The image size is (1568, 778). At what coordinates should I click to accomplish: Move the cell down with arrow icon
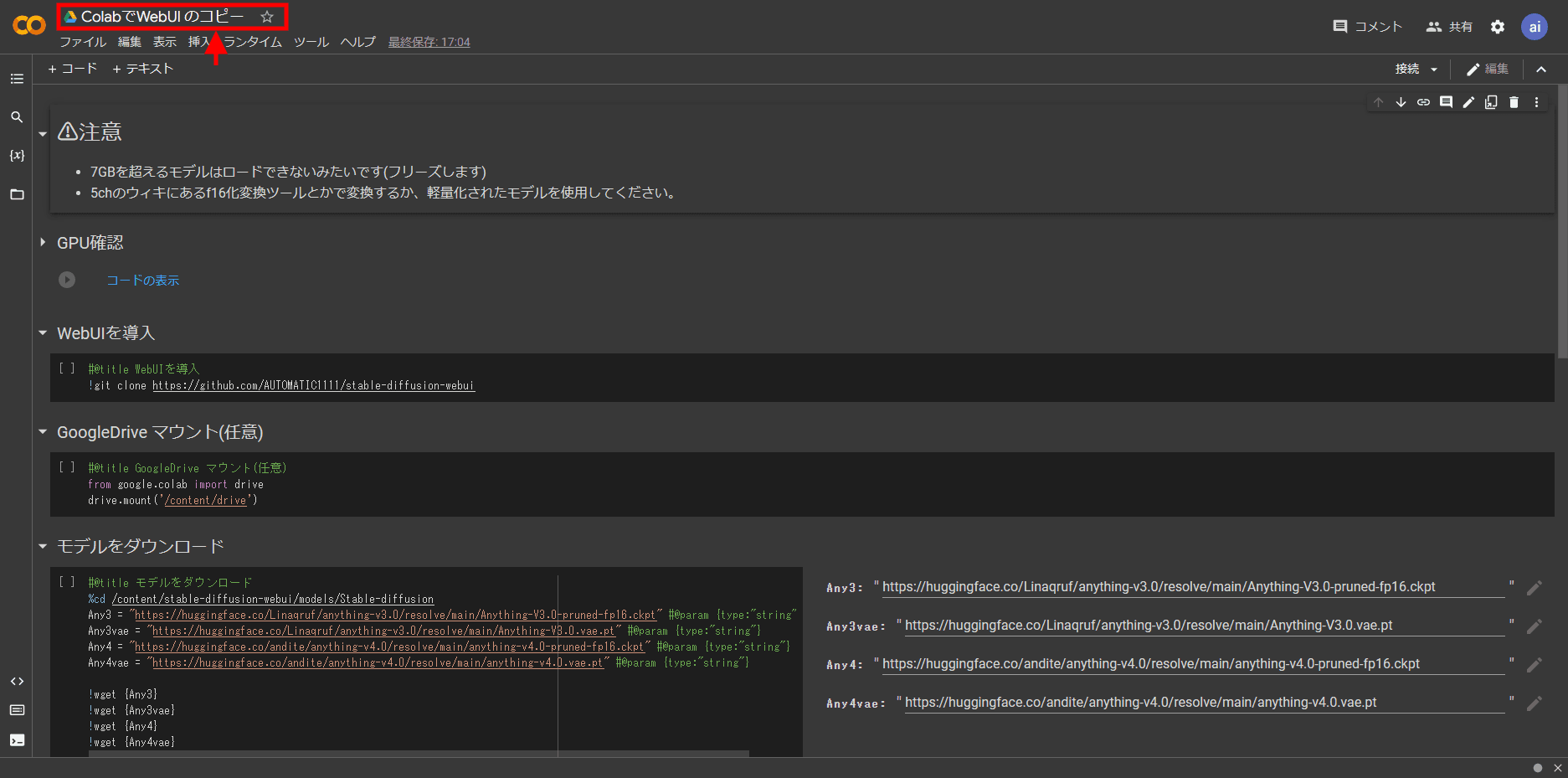(1401, 102)
